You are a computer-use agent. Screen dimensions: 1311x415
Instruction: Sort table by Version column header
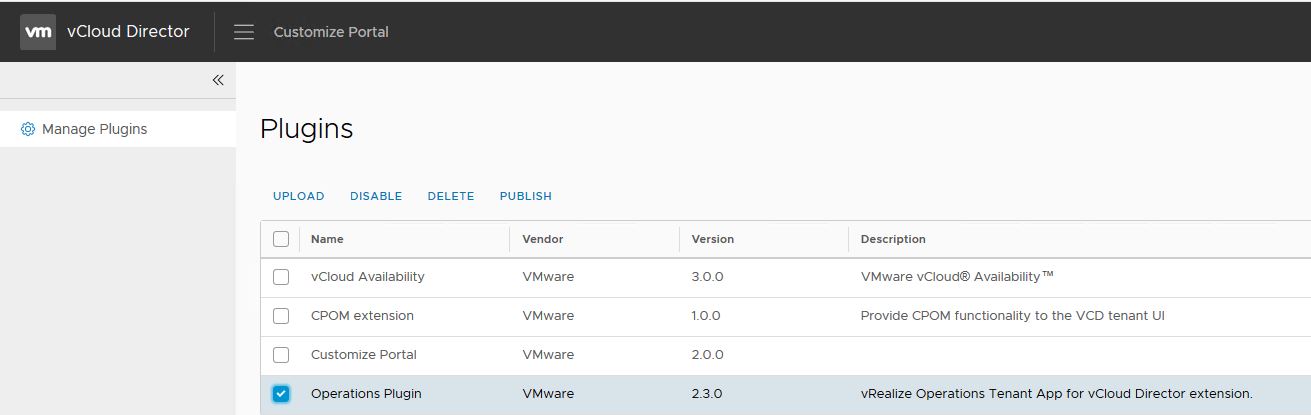click(712, 239)
